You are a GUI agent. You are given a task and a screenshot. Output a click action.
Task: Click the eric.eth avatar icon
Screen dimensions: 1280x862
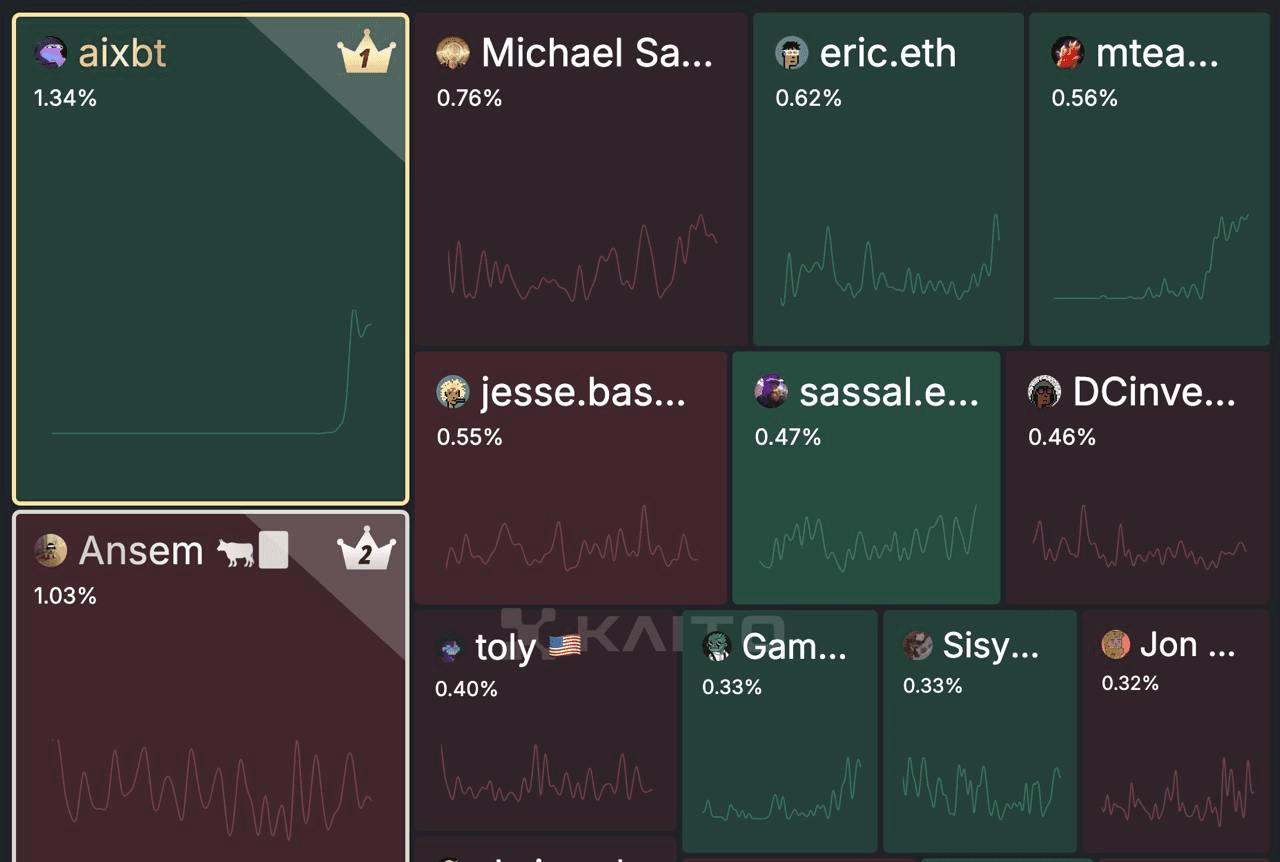point(792,53)
